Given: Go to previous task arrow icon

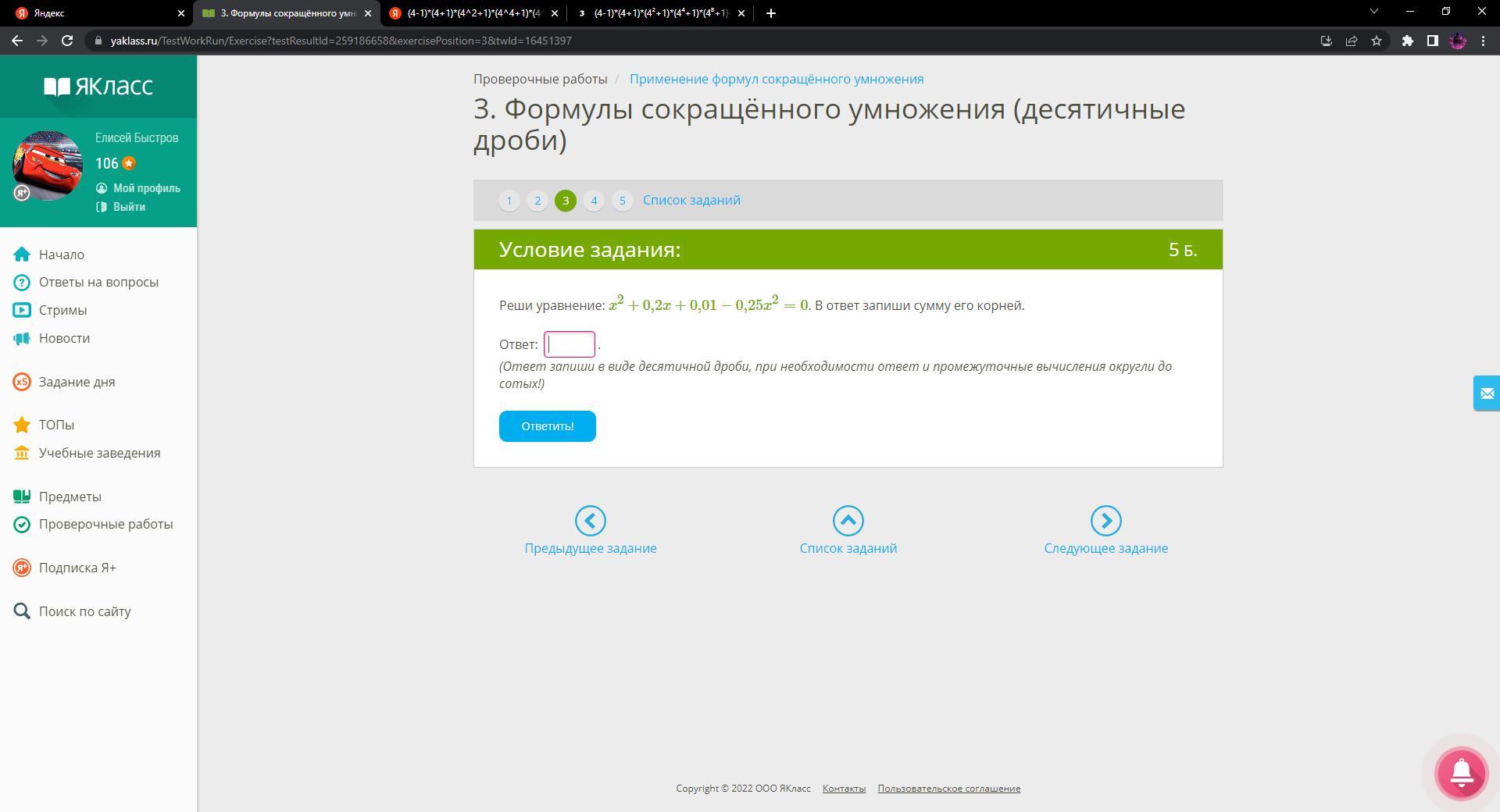Looking at the screenshot, I should [591, 521].
